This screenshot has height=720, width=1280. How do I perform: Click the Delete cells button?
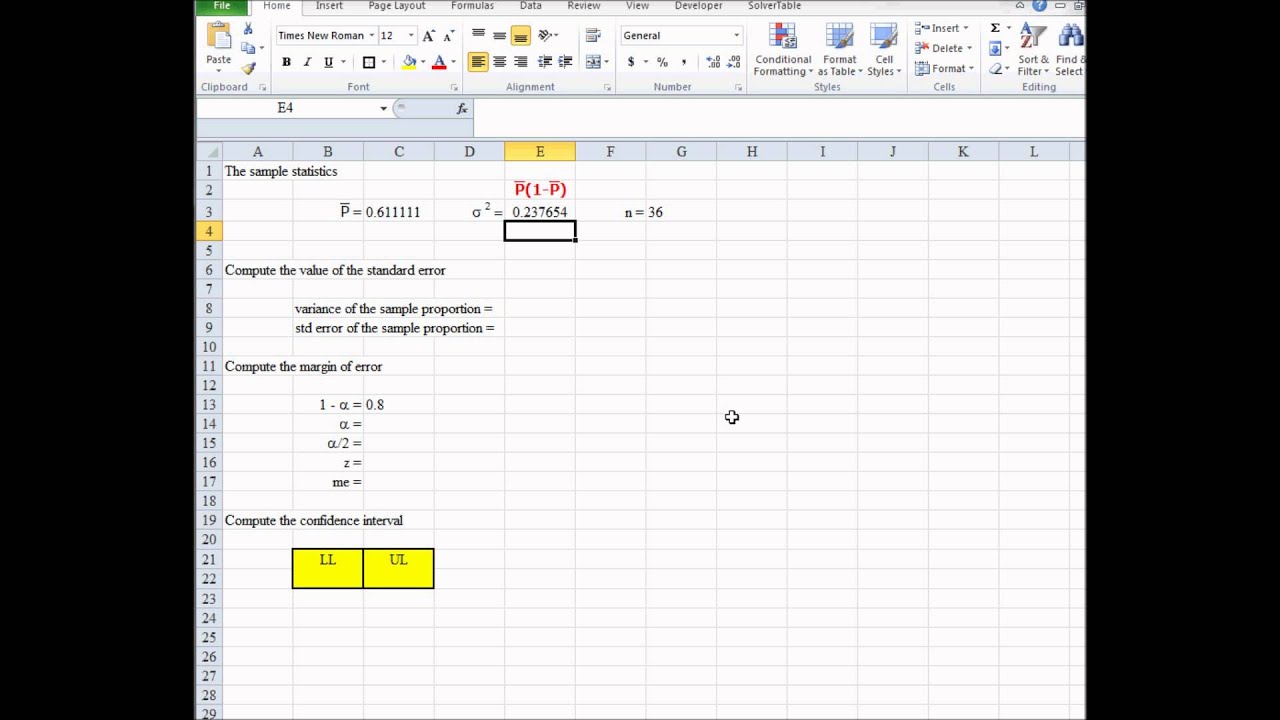pos(941,48)
